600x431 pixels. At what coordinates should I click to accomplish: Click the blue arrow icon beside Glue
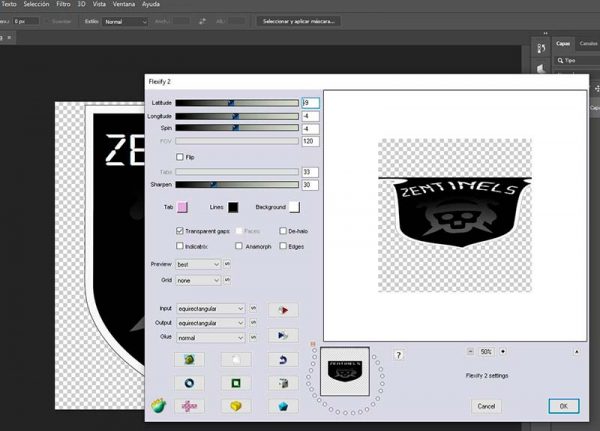click(284, 335)
